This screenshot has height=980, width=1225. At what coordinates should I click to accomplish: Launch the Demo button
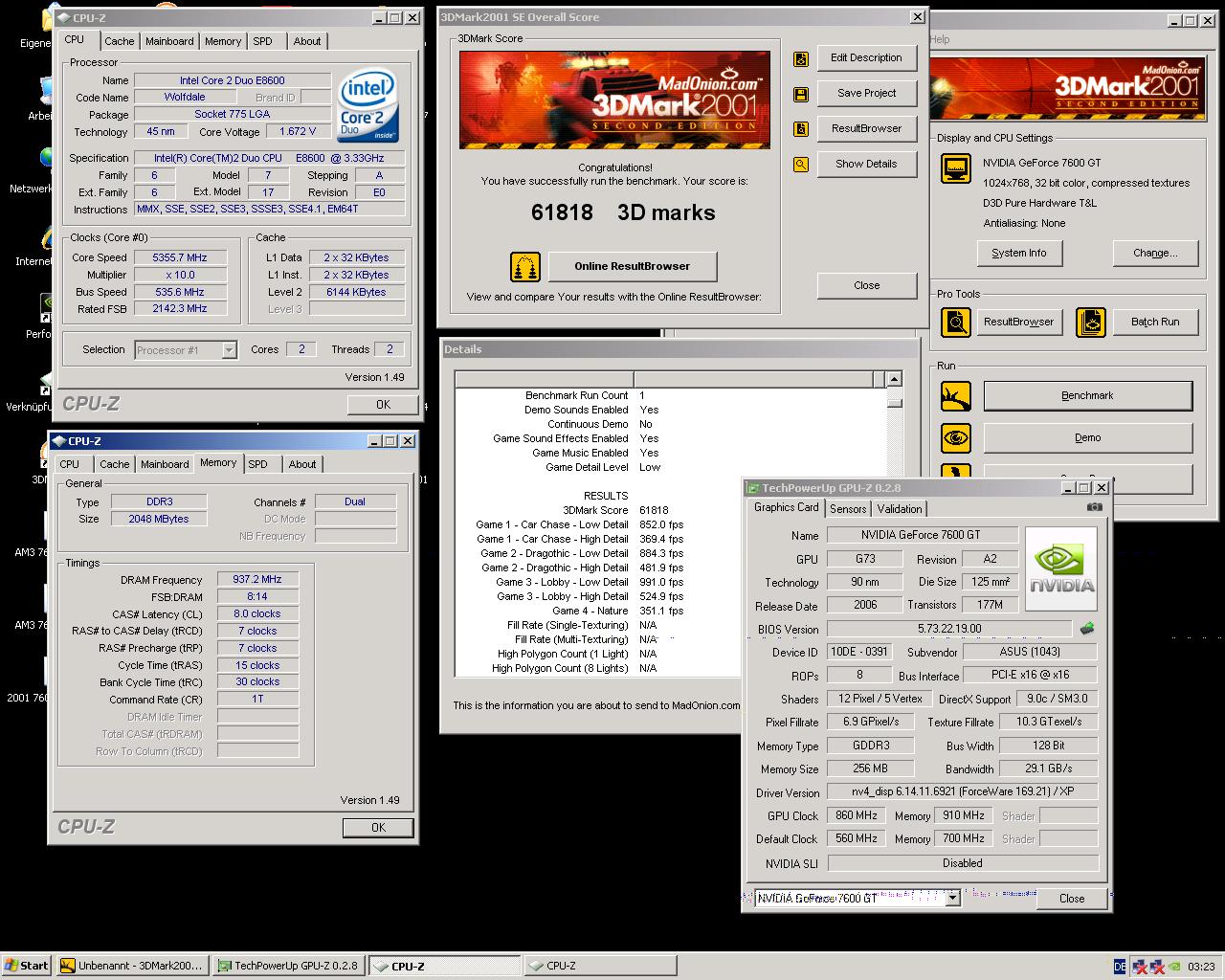(x=1088, y=438)
